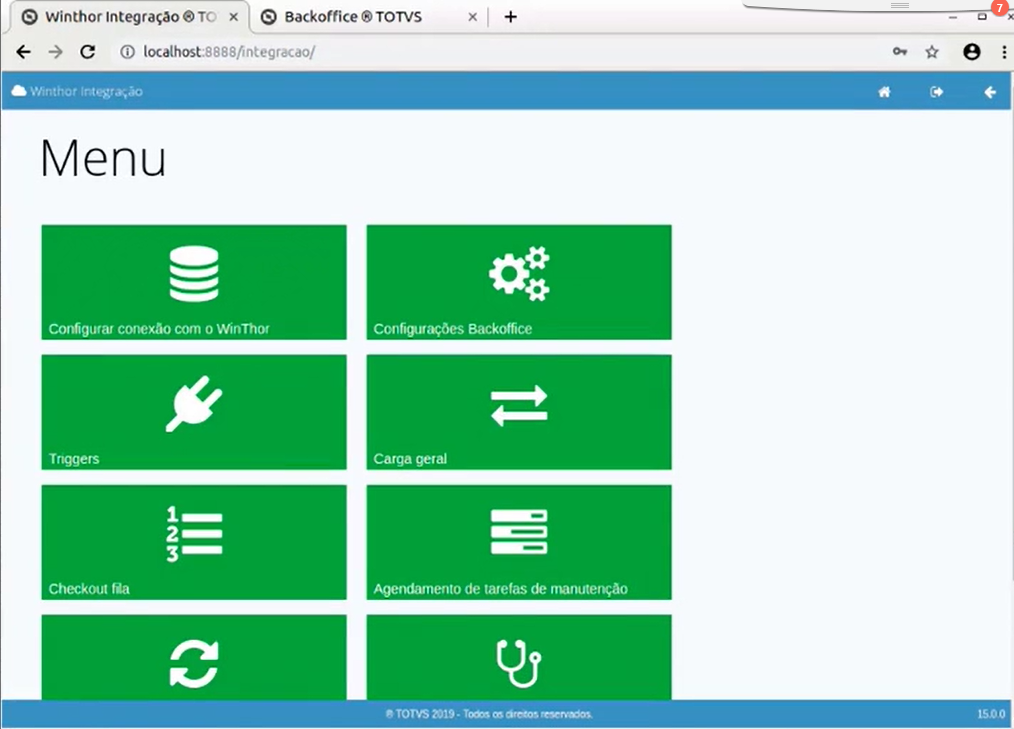Click the red notification badge 7
Image resolution: width=1014 pixels, height=729 pixels.
(1000, 7)
